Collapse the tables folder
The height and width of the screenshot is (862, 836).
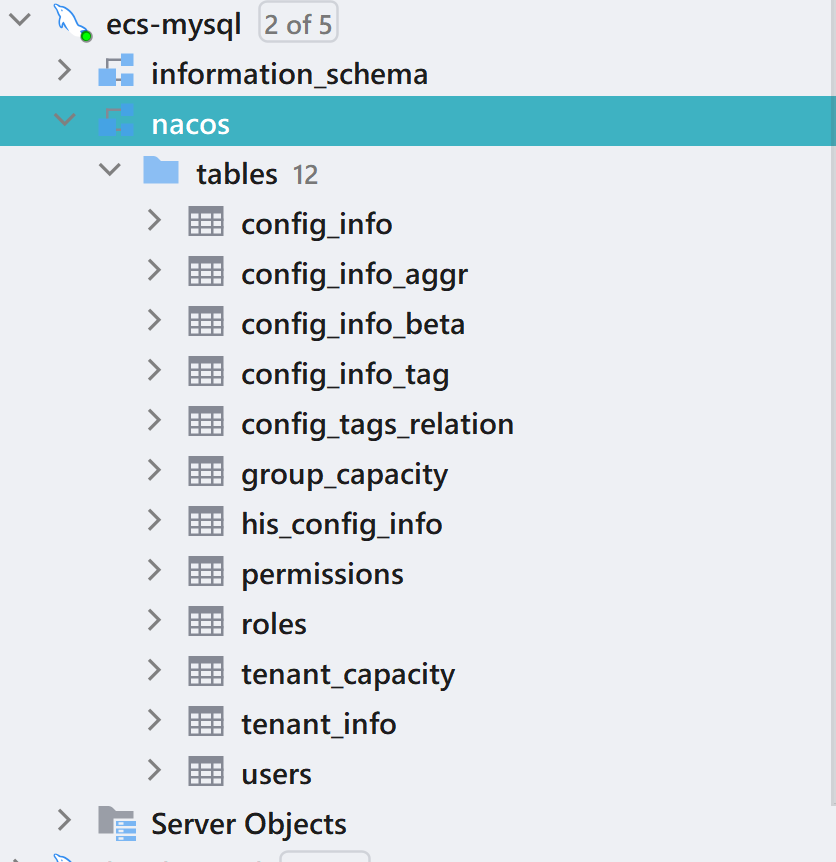tap(110, 171)
